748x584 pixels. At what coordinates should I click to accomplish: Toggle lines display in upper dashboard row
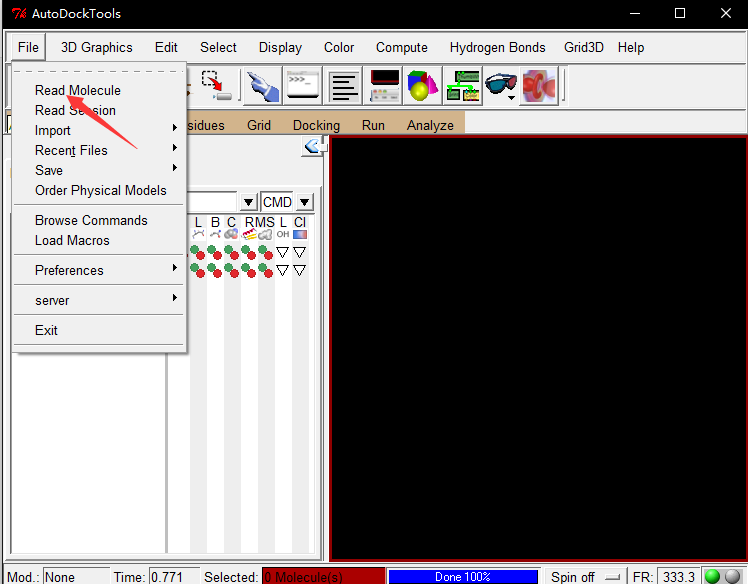pos(197,252)
